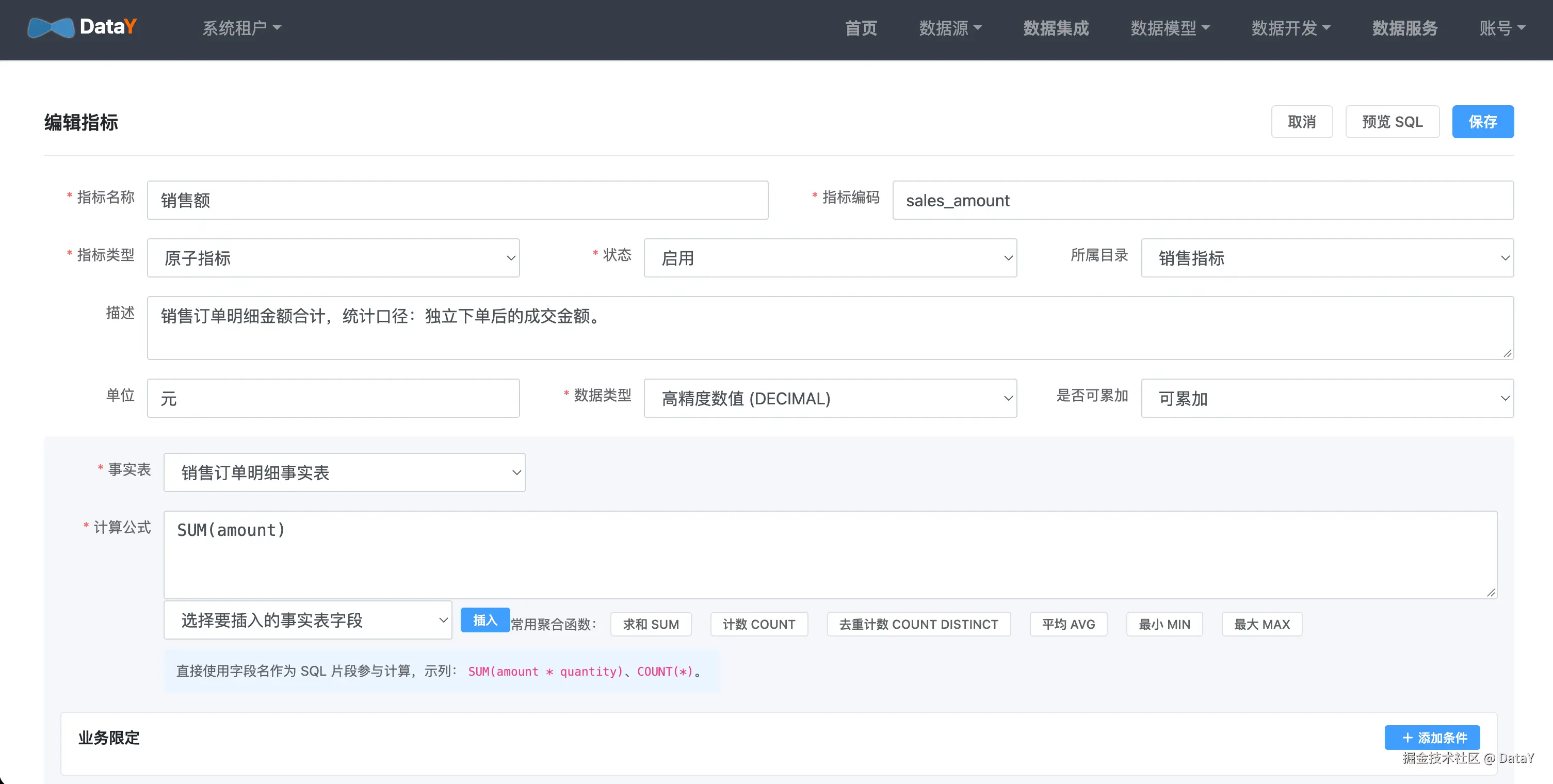The height and width of the screenshot is (784, 1553).
Task: Go to 首页 in the navigation bar
Action: point(860,28)
